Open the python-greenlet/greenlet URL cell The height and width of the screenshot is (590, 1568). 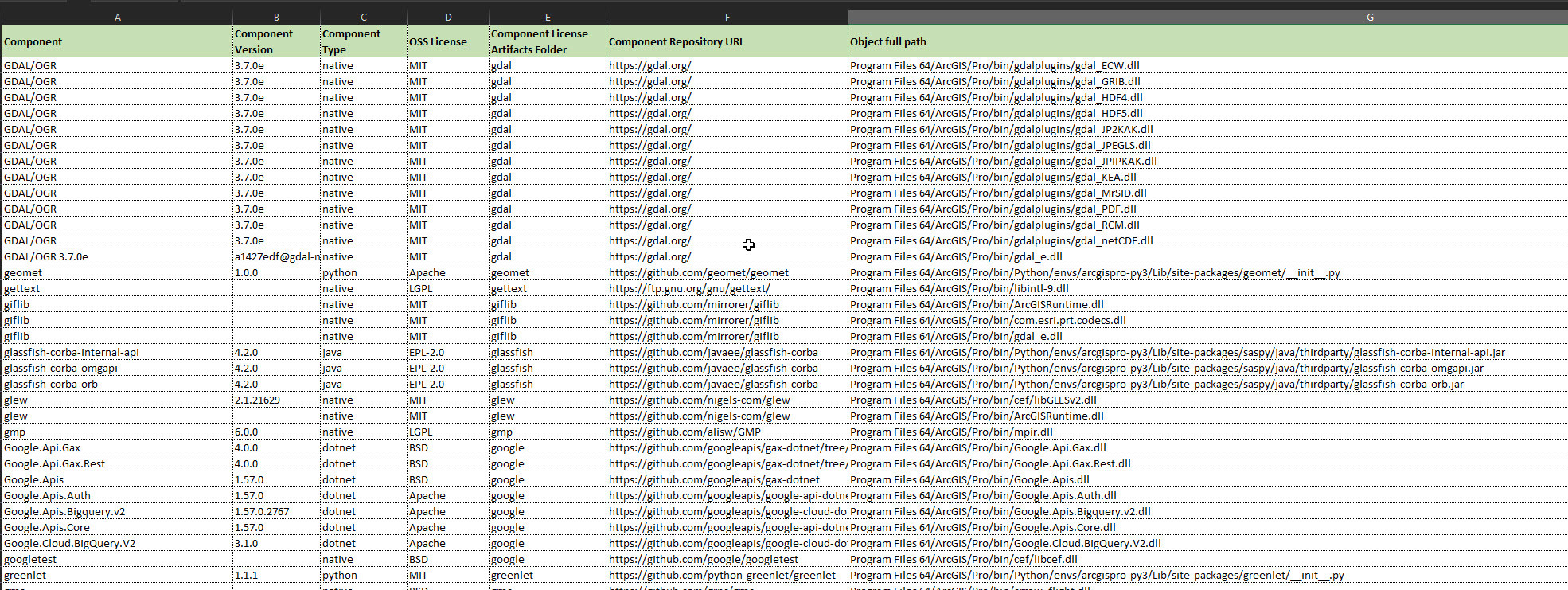(727, 575)
